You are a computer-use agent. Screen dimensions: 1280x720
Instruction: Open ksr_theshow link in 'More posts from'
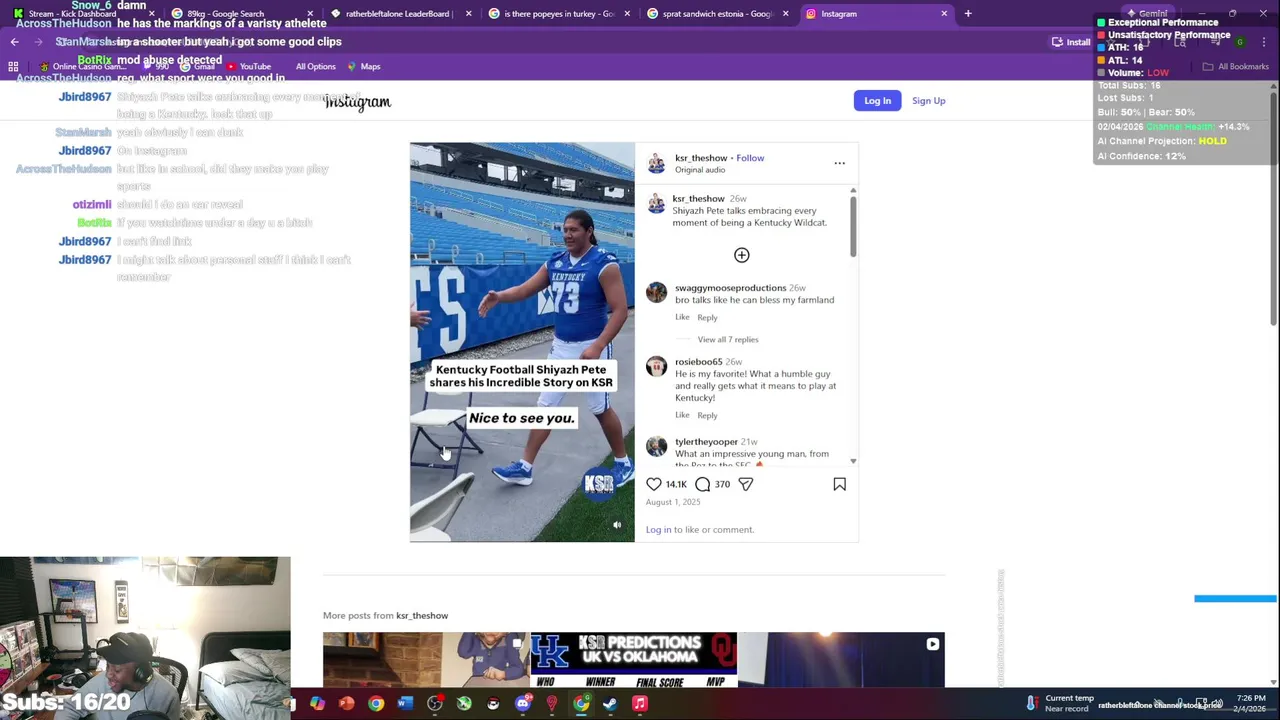[422, 616]
